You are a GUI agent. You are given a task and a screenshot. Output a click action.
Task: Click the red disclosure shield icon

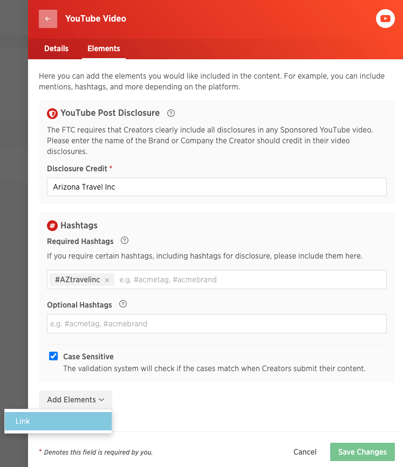coord(52,114)
